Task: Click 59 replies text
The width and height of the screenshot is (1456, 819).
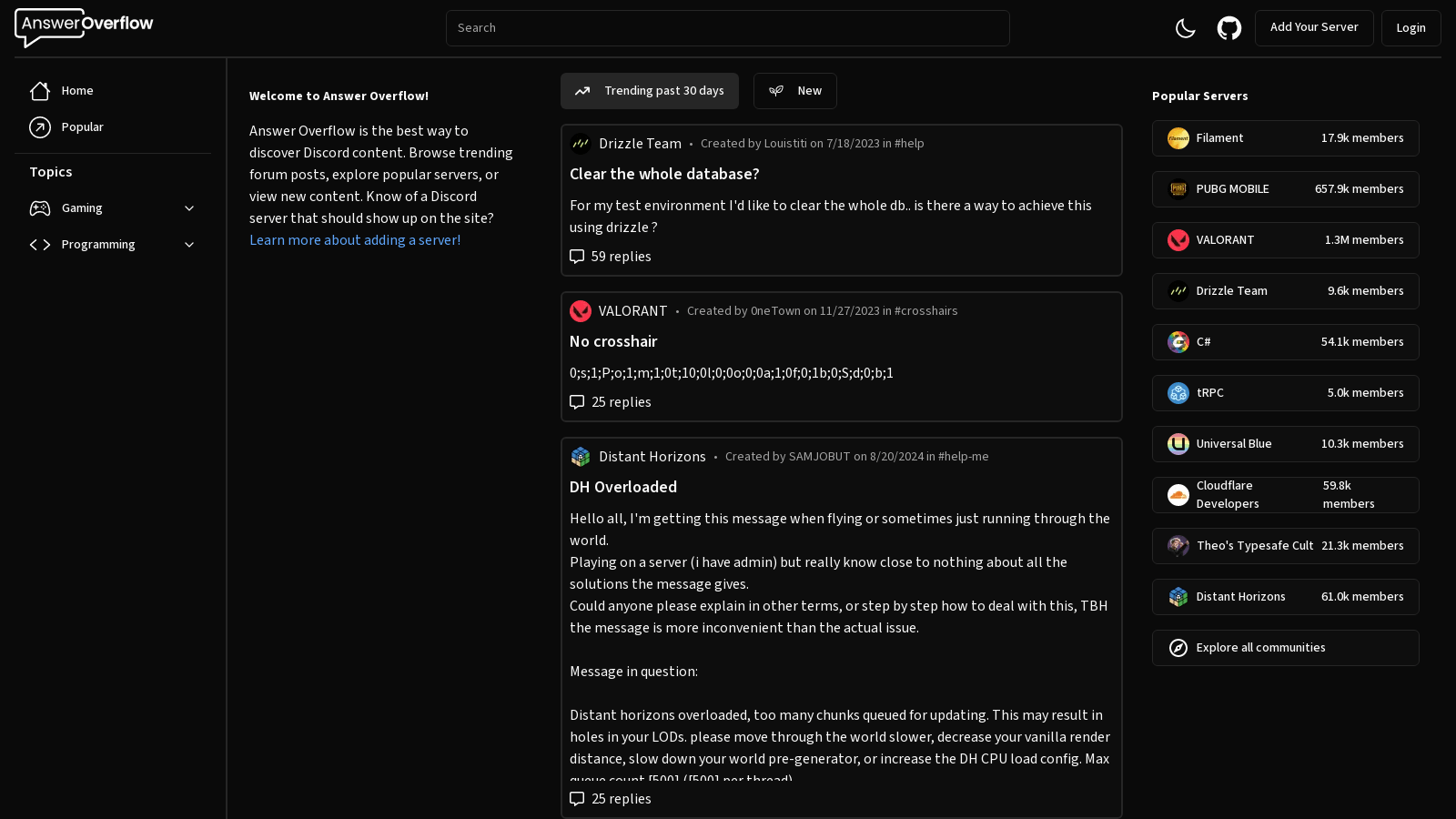Action: click(x=622, y=257)
